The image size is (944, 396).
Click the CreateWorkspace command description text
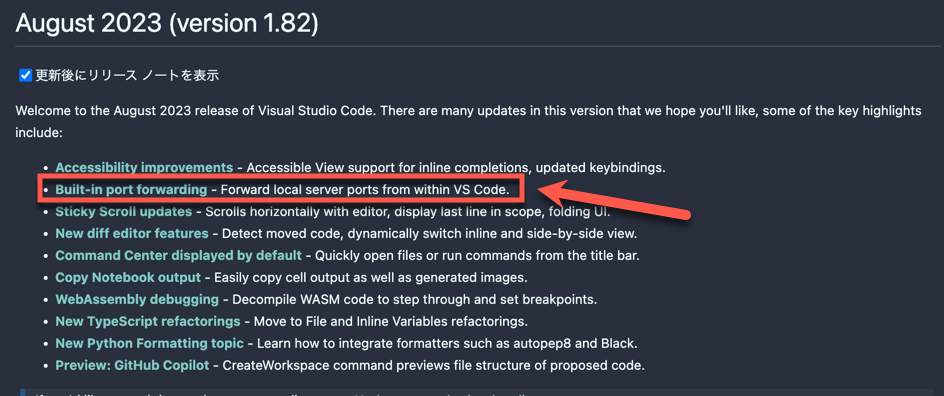(434, 365)
